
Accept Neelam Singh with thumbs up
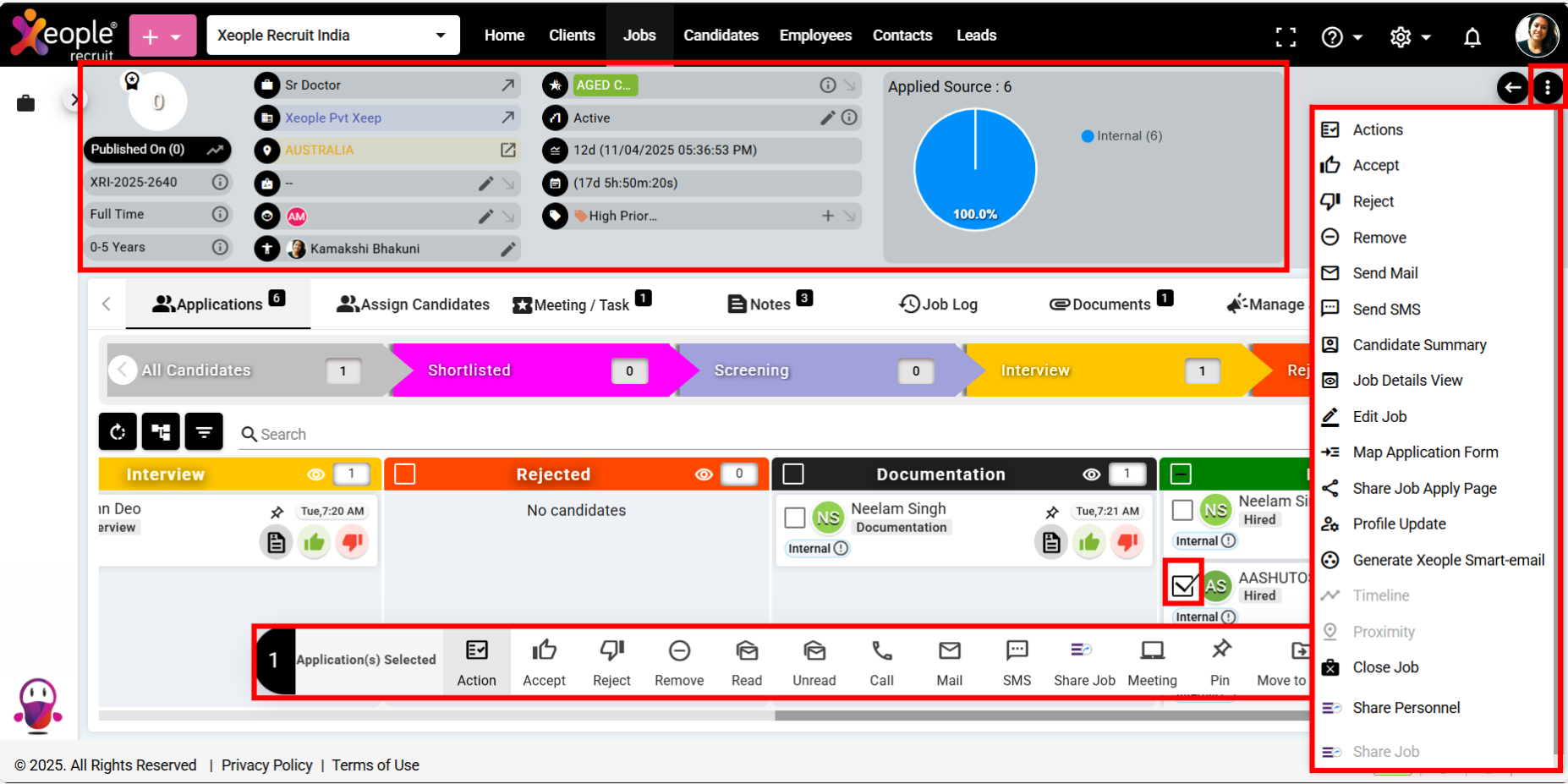pyautogui.click(x=1089, y=542)
